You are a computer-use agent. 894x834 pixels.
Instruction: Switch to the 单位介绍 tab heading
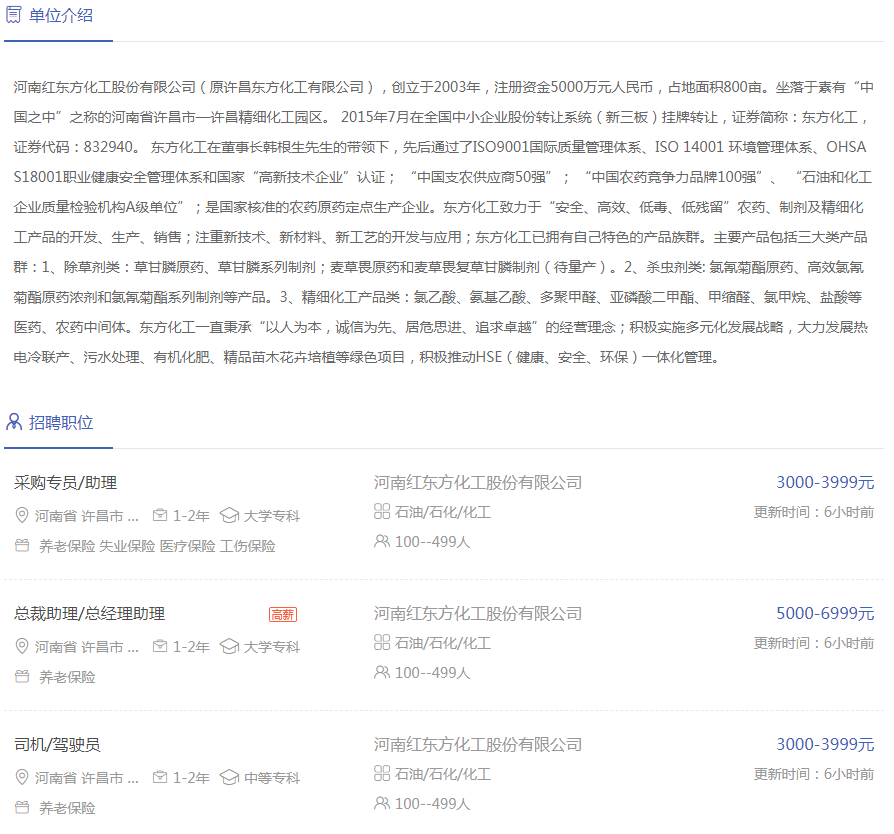click(x=61, y=15)
